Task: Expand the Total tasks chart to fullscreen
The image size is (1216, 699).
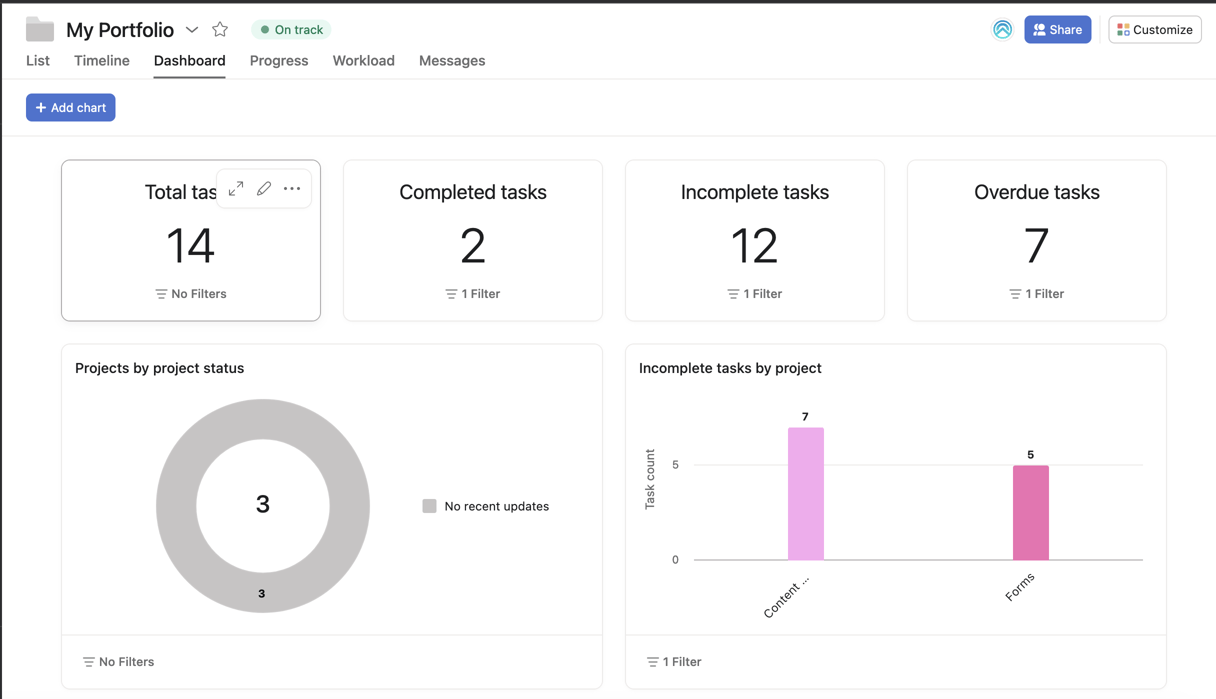Action: click(x=236, y=187)
